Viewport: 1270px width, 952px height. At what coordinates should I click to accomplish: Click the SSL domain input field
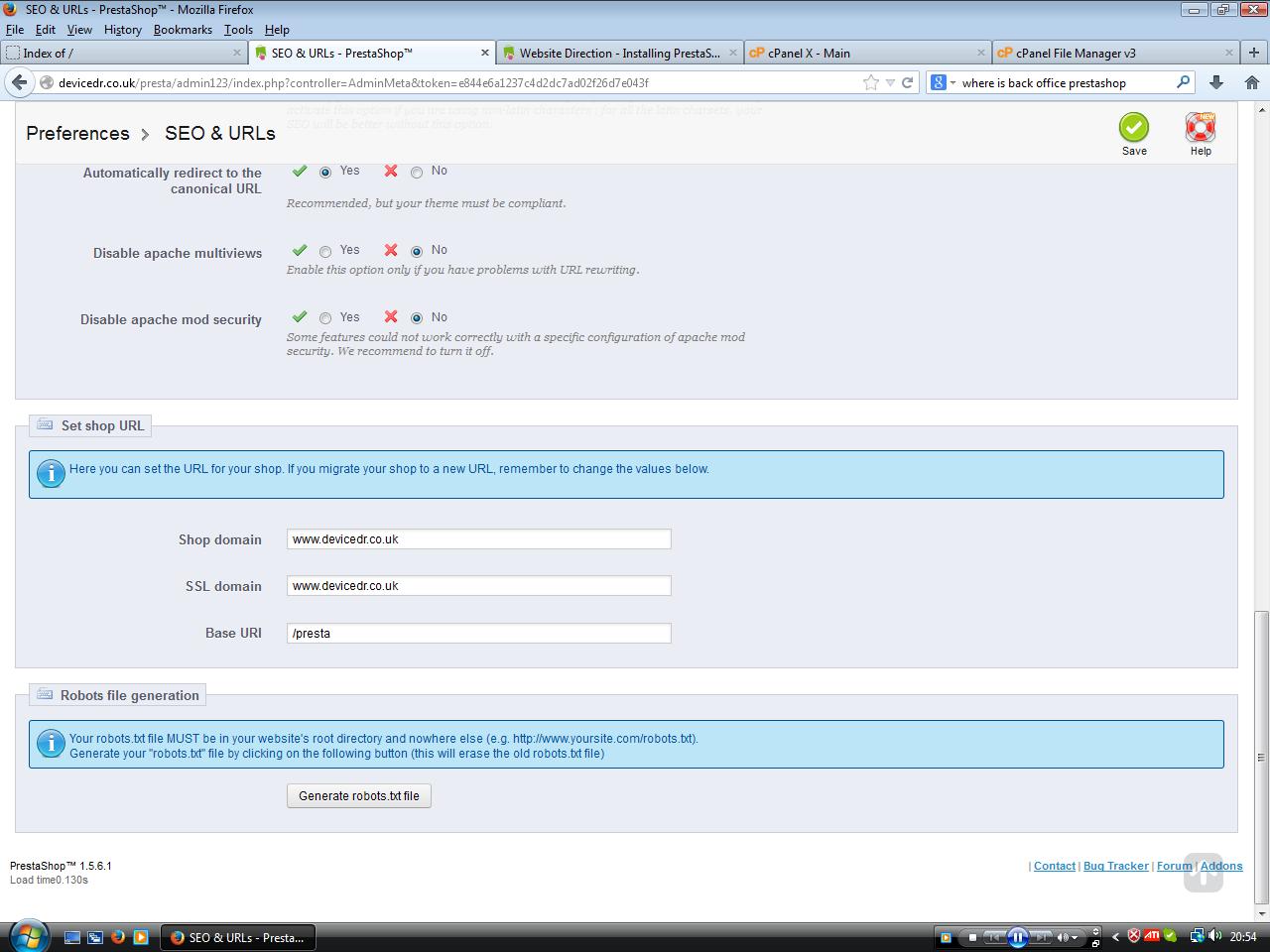pyautogui.click(x=479, y=586)
